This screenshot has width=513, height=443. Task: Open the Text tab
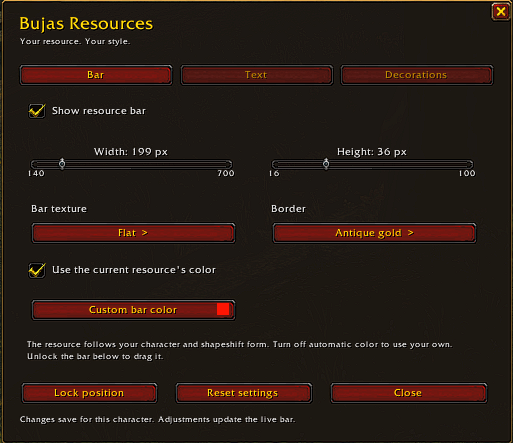click(256, 75)
